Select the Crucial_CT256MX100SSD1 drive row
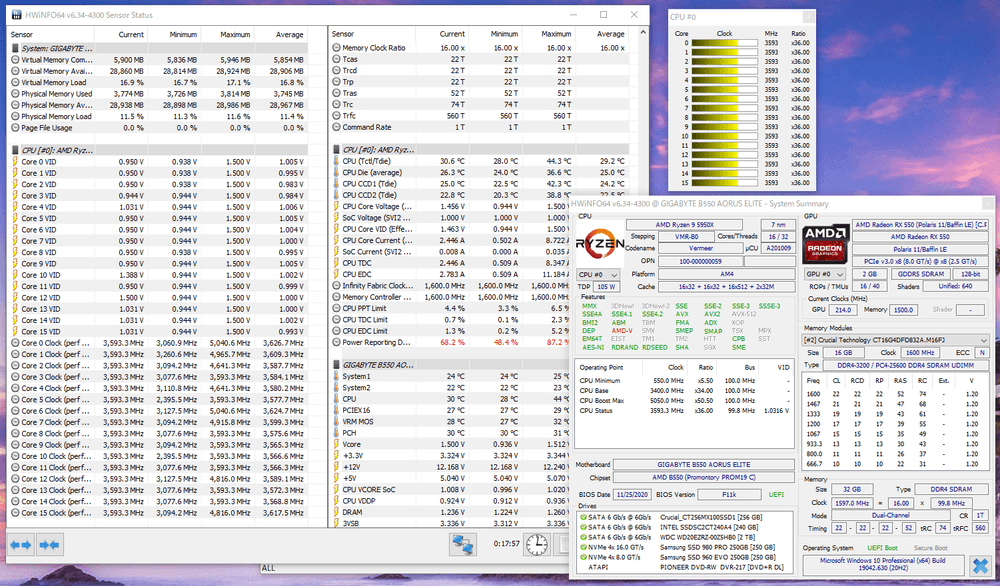This screenshot has height=586, width=1000. 684,518
